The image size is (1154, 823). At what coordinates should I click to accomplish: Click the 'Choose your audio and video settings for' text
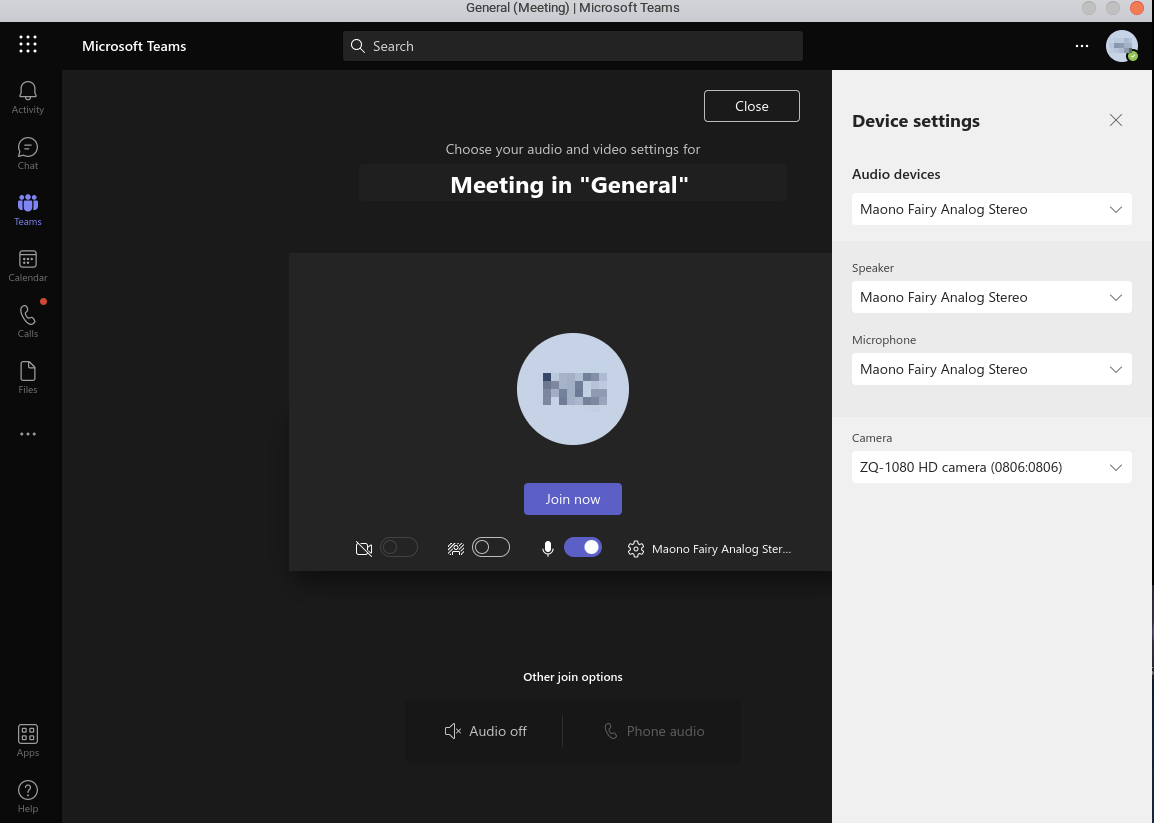pos(573,149)
